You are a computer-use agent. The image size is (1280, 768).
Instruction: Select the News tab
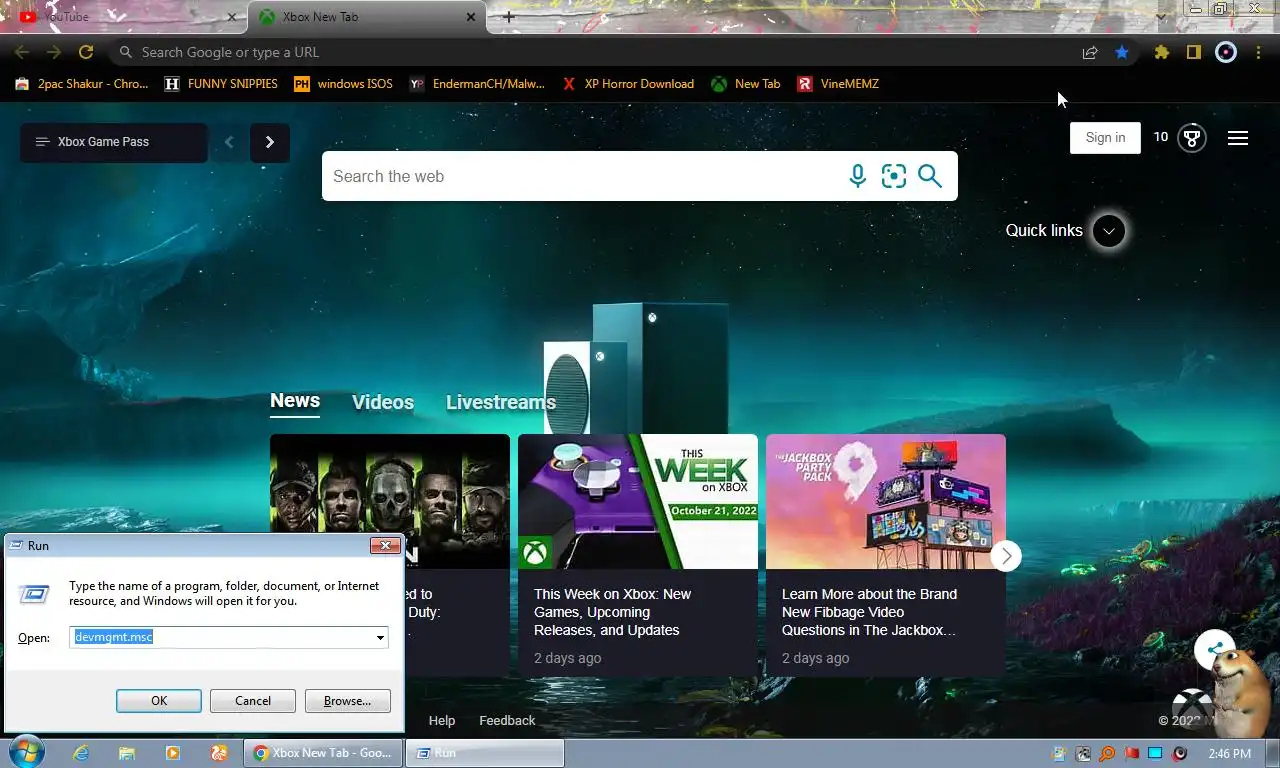coord(295,401)
